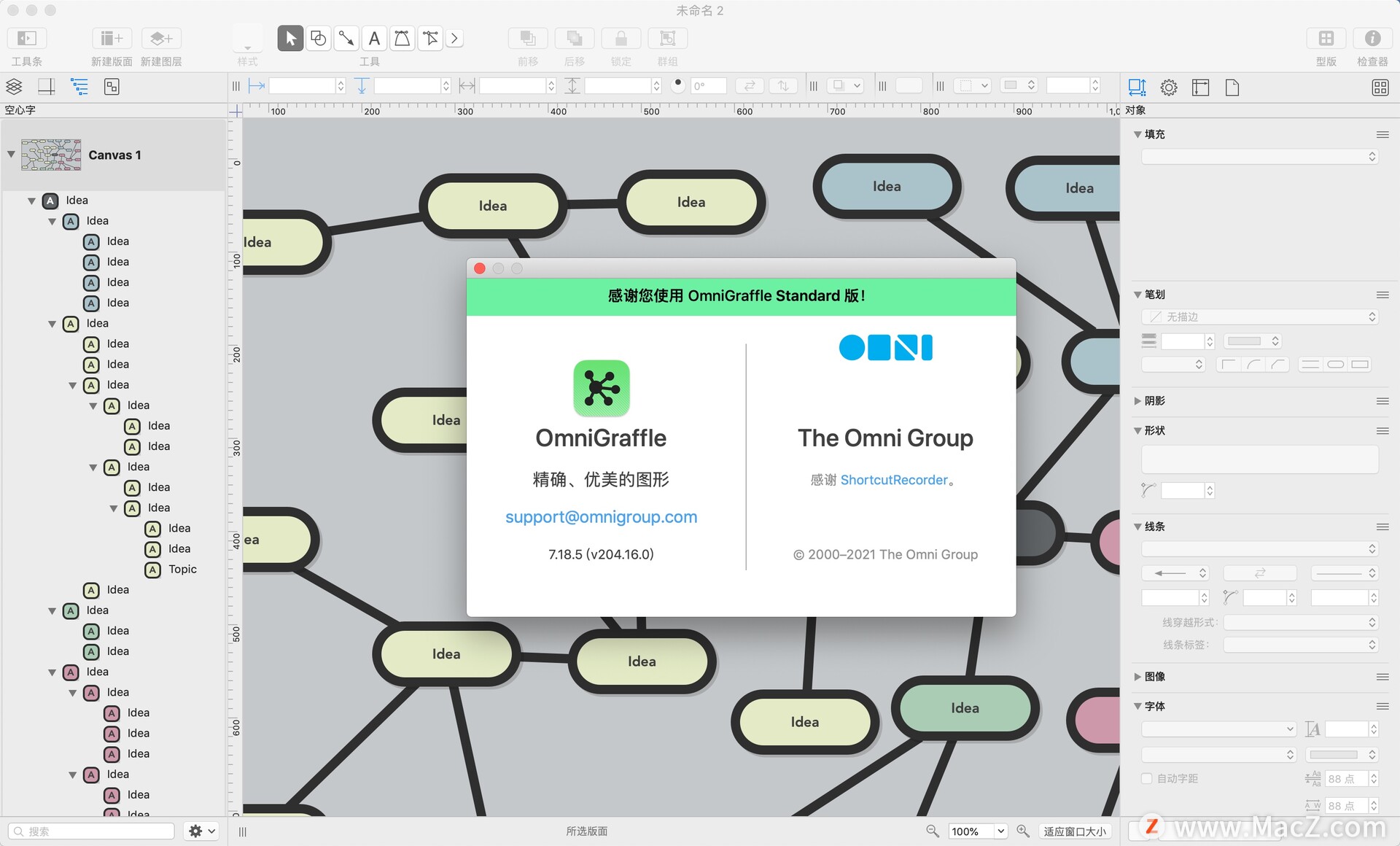Click the flip horizontal button
This screenshot has width=1400, height=846.
[x=750, y=86]
